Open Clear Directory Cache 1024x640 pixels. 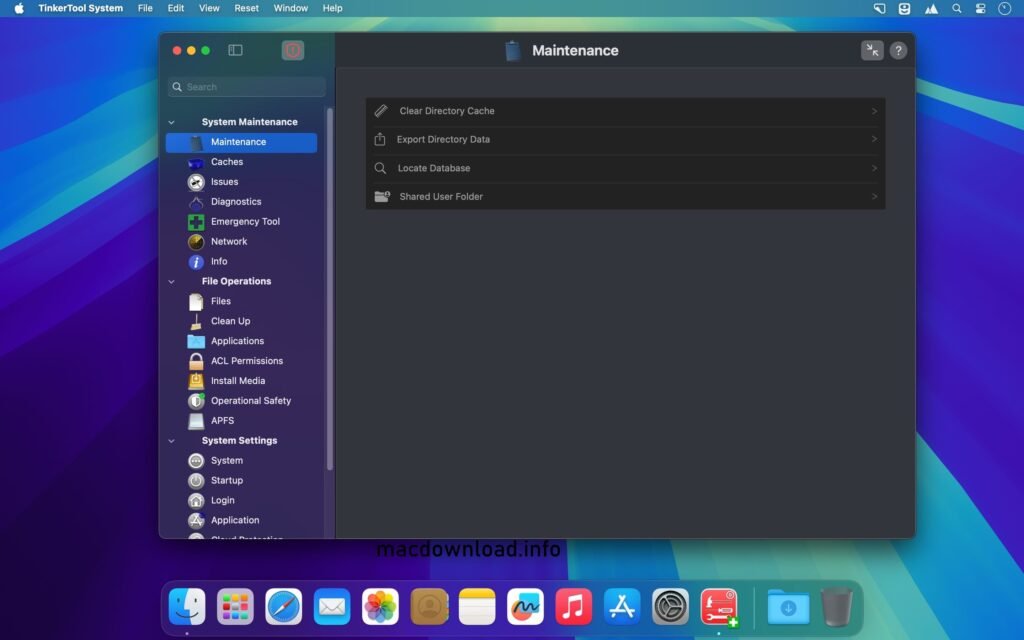pos(625,111)
